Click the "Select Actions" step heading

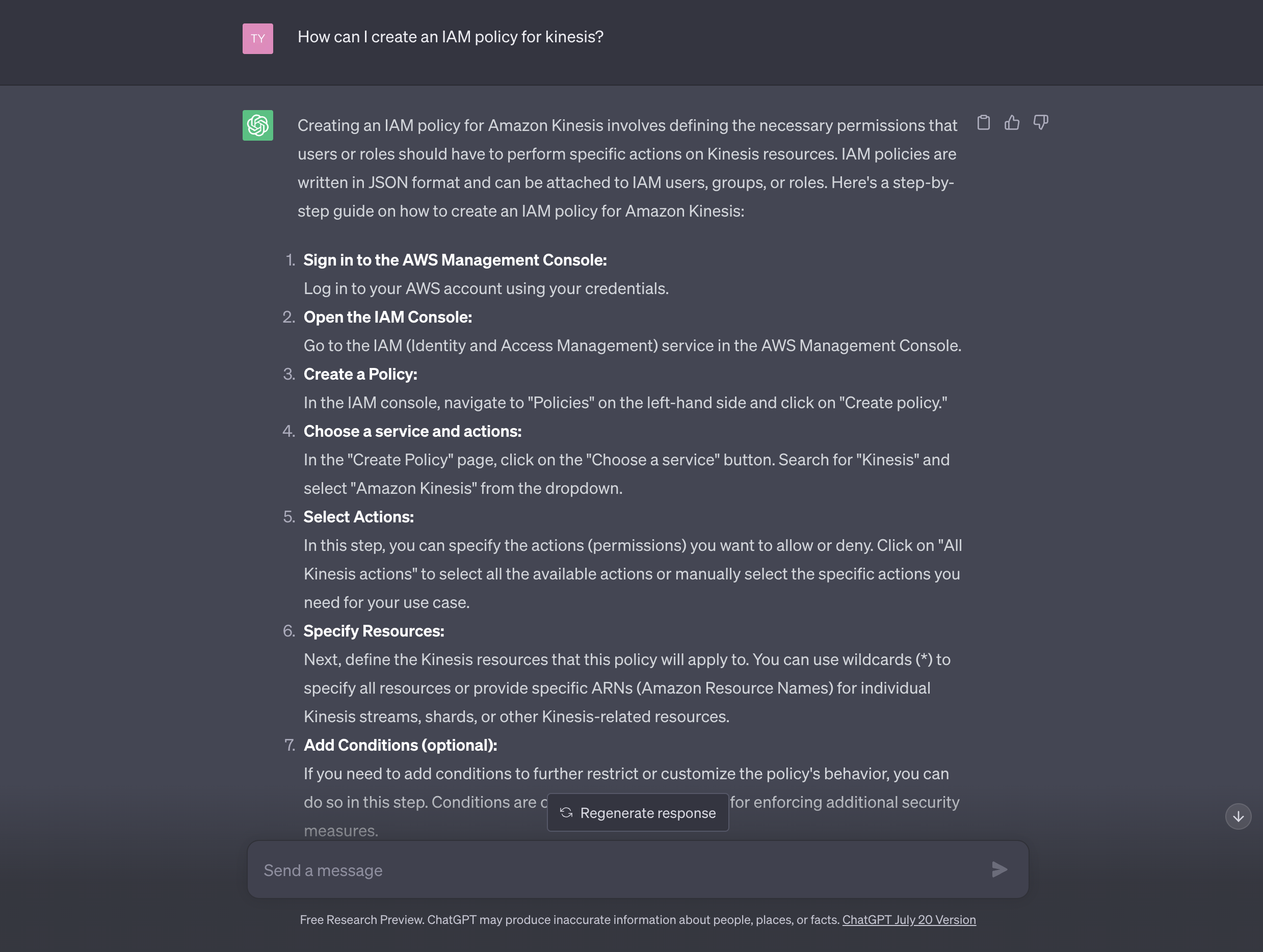click(359, 517)
